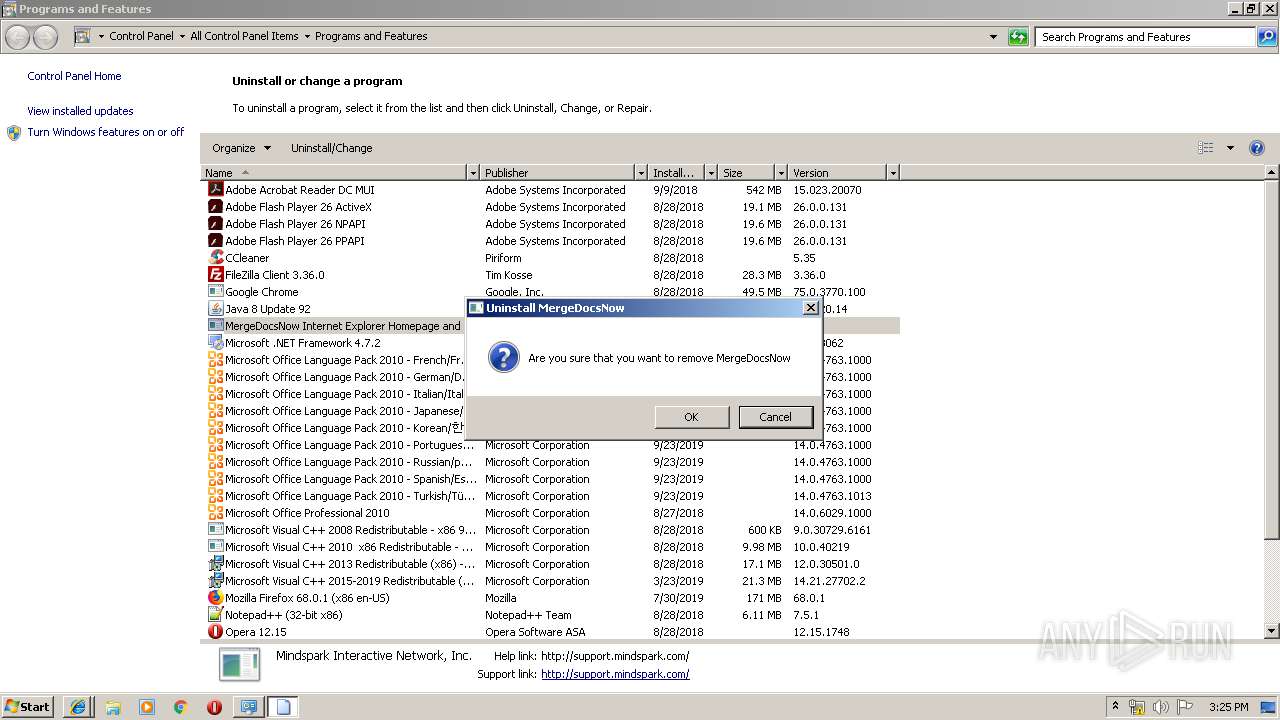Screen dimensions: 1280x720
Task: Go back with the navigation arrow
Action: [x=18, y=38]
